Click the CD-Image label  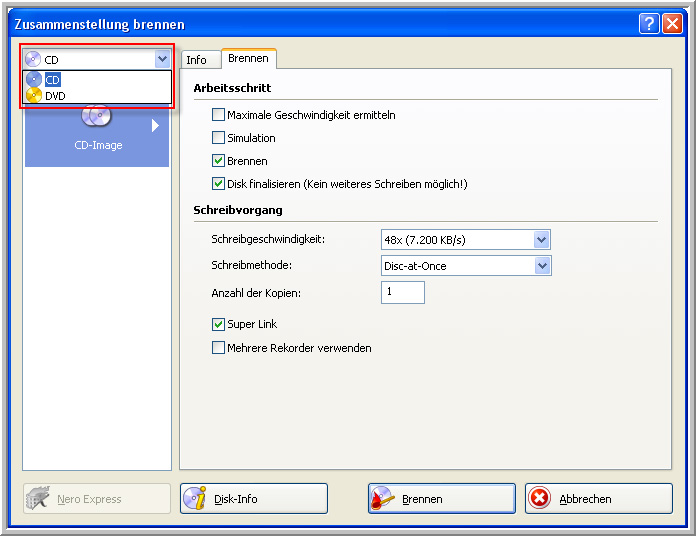[98, 145]
